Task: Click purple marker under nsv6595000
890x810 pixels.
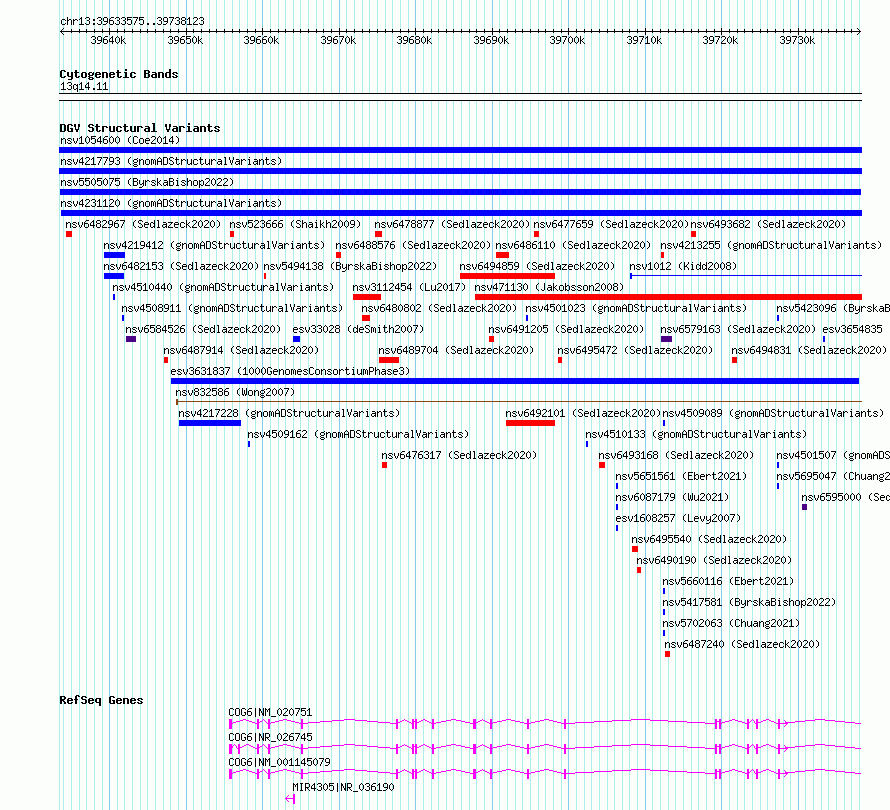Action: (804, 507)
